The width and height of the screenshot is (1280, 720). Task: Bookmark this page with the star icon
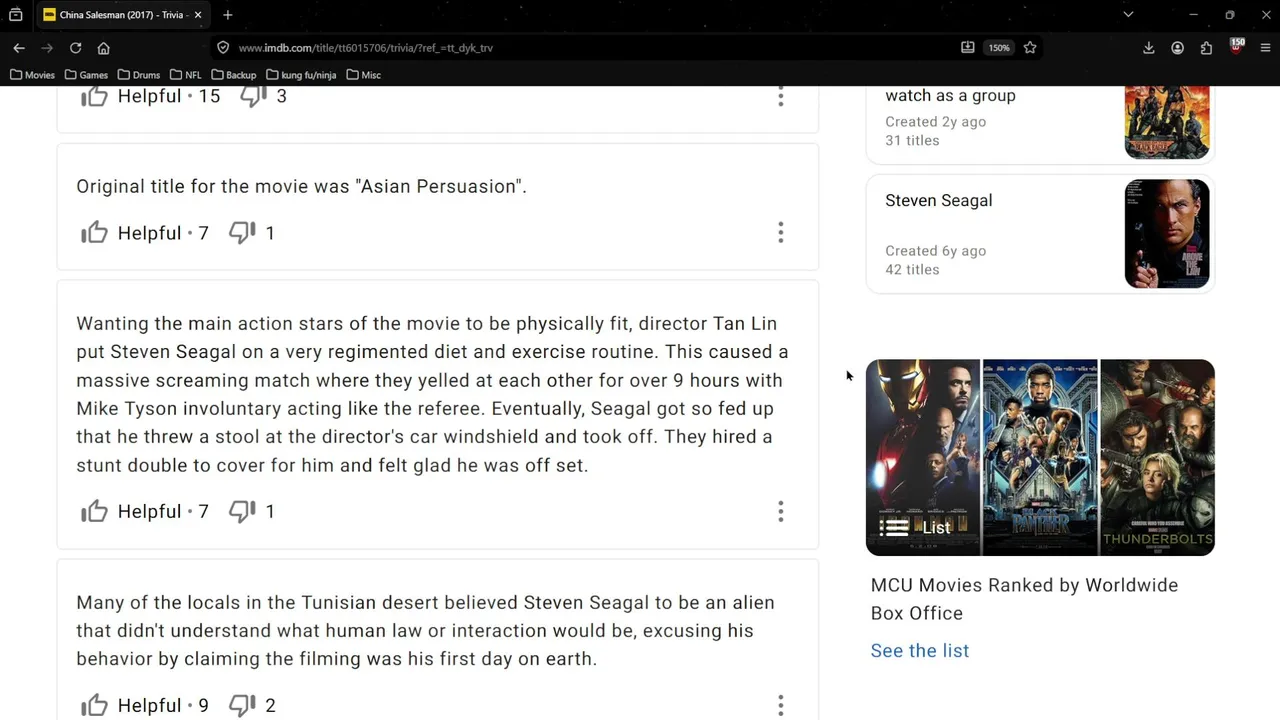click(x=1030, y=48)
